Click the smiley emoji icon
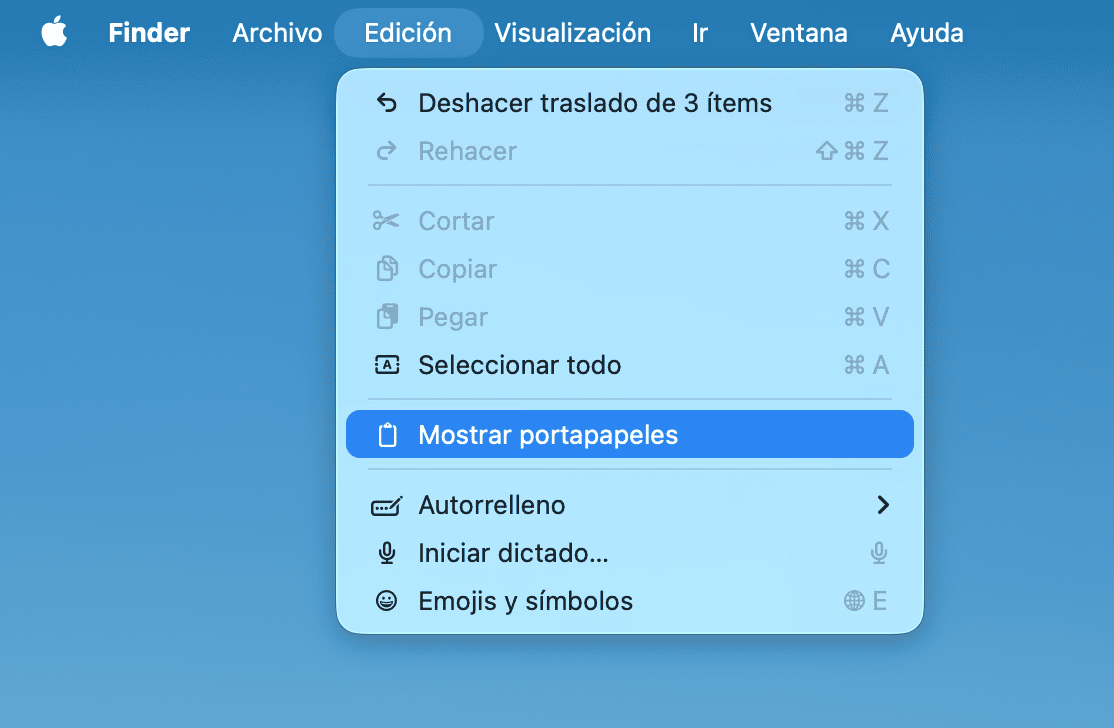1114x728 pixels. click(x=386, y=601)
